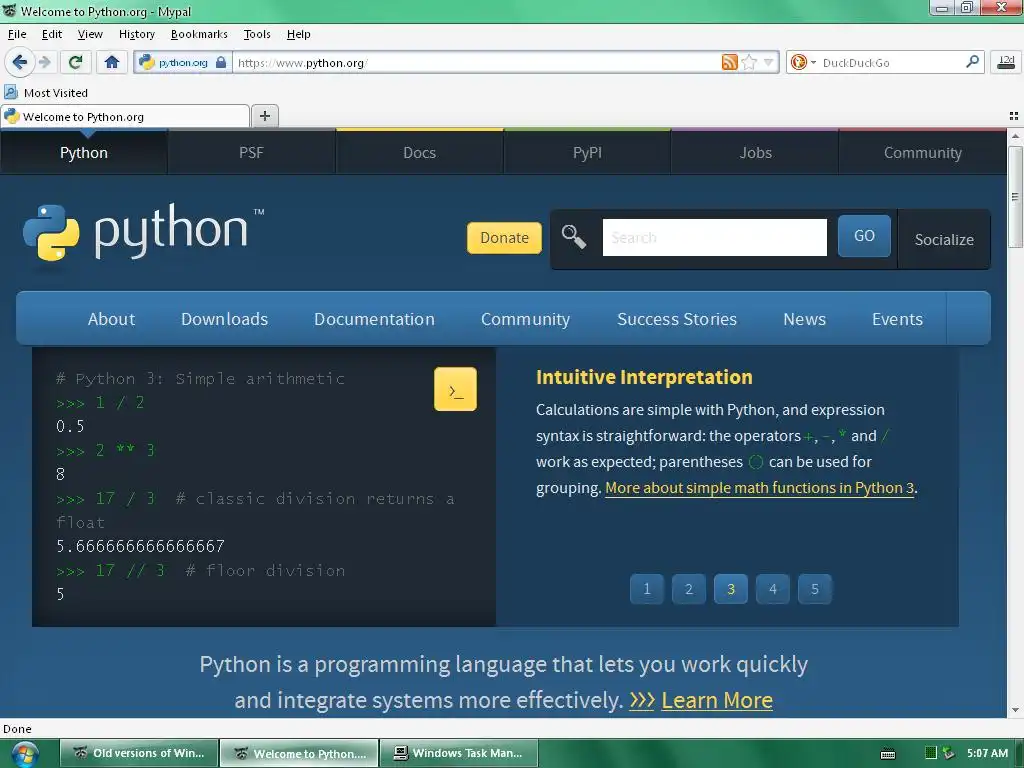The width and height of the screenshot is (1024, 768).
Task: Open the Success Stories menu
Action: pyautogui.click(x=677, y=319)
